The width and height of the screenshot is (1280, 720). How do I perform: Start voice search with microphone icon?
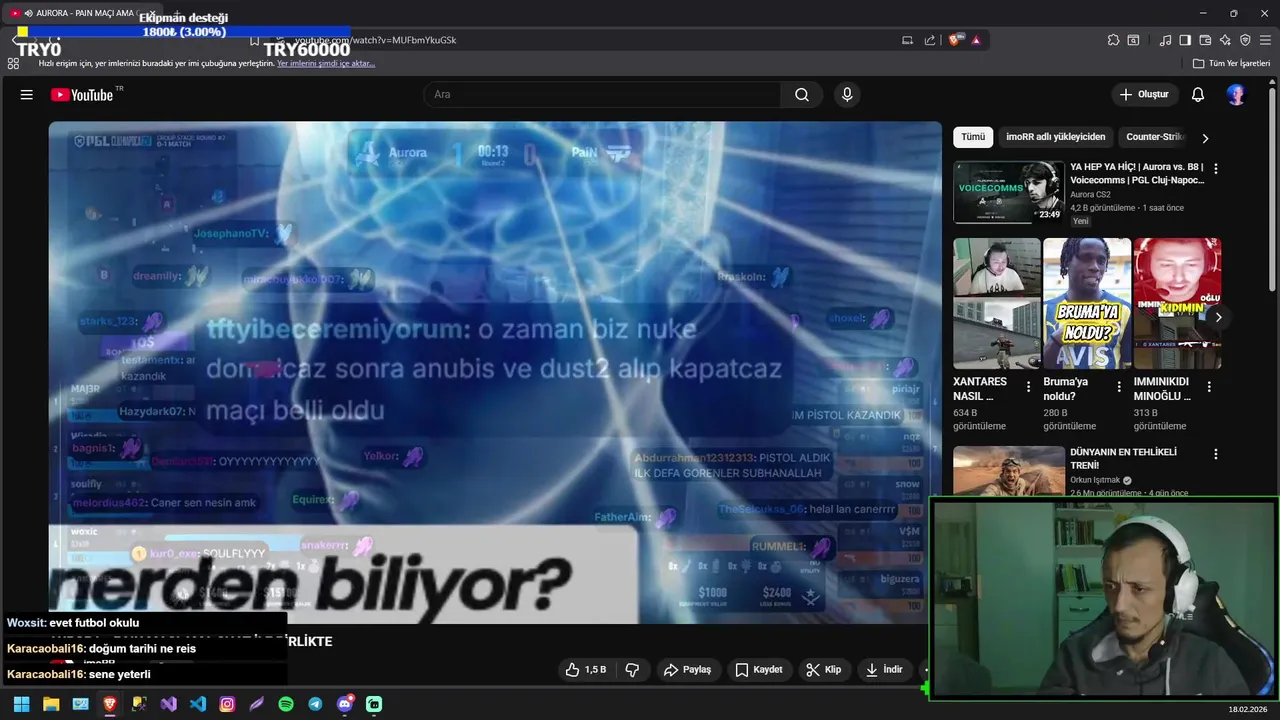click(847, 95)
